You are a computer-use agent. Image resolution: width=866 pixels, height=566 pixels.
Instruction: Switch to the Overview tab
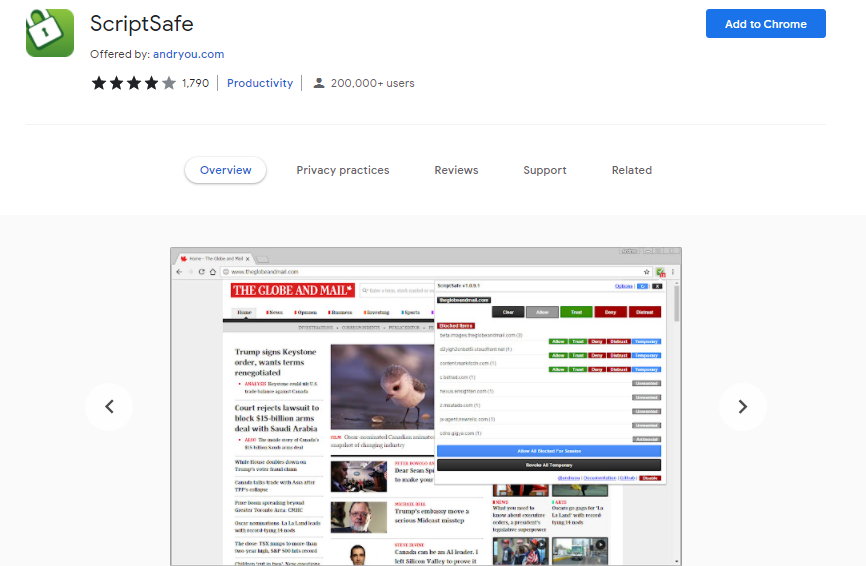[x=225, y=170]
